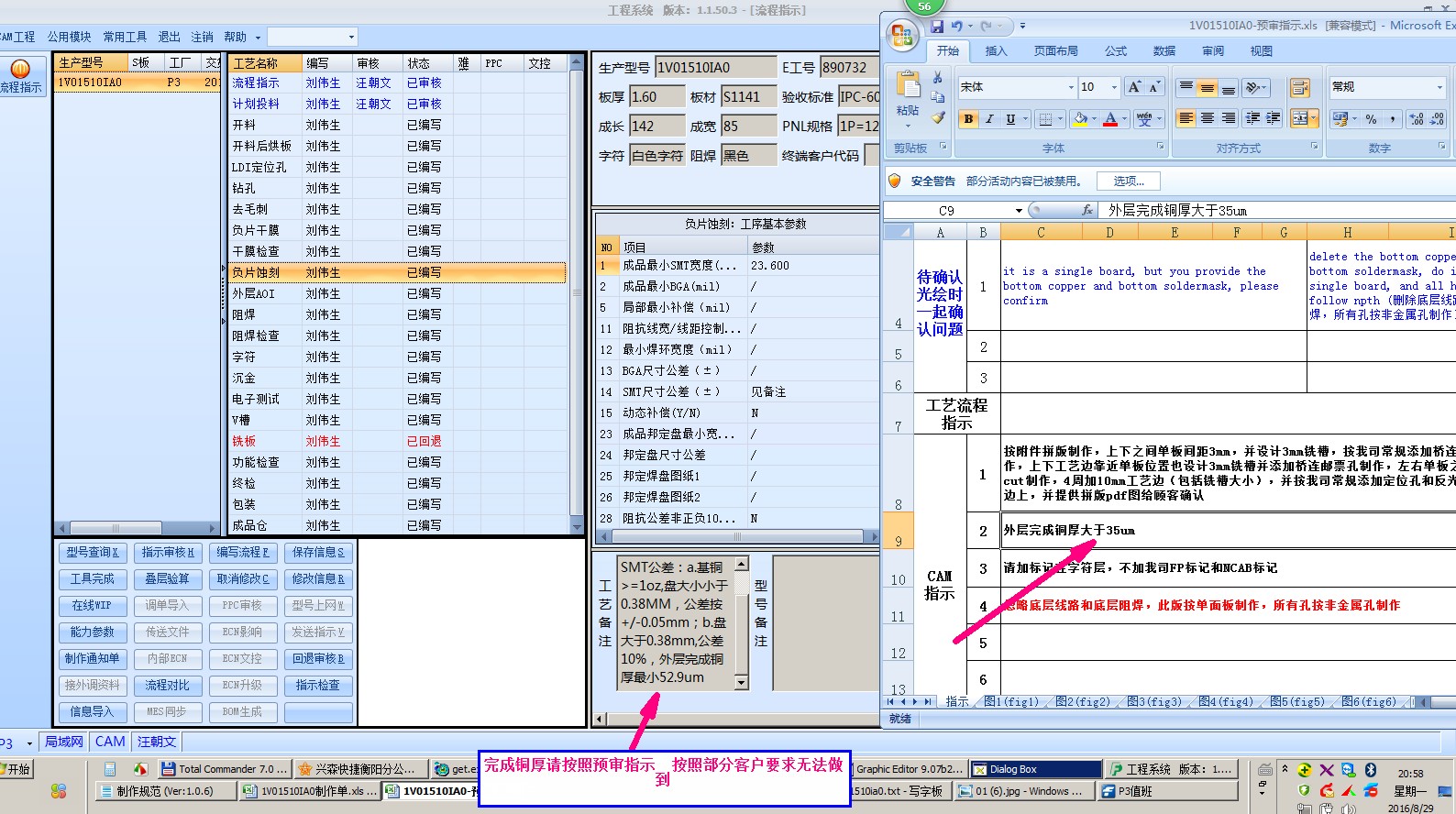Open the cell borders dropdown arrow

(1060, 119)
